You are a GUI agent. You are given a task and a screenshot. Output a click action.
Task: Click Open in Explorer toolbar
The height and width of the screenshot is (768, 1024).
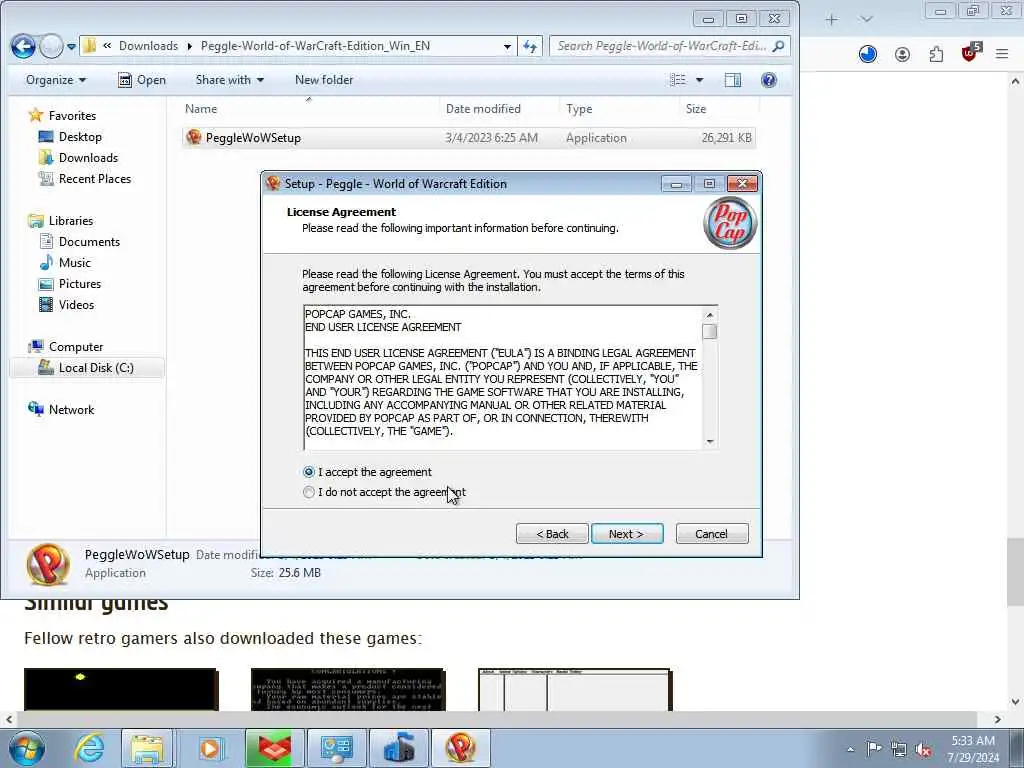click(x=142, y=80)
